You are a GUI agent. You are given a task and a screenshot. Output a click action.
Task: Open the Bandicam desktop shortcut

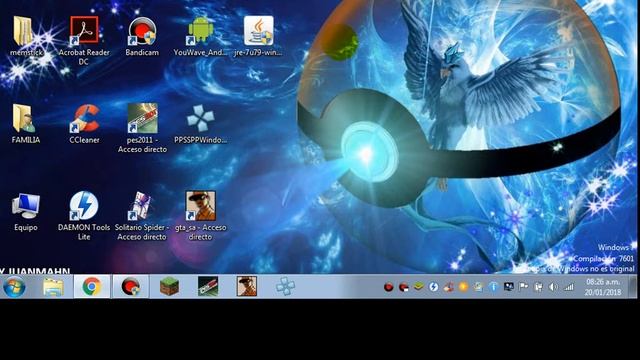tap(142, 36)
